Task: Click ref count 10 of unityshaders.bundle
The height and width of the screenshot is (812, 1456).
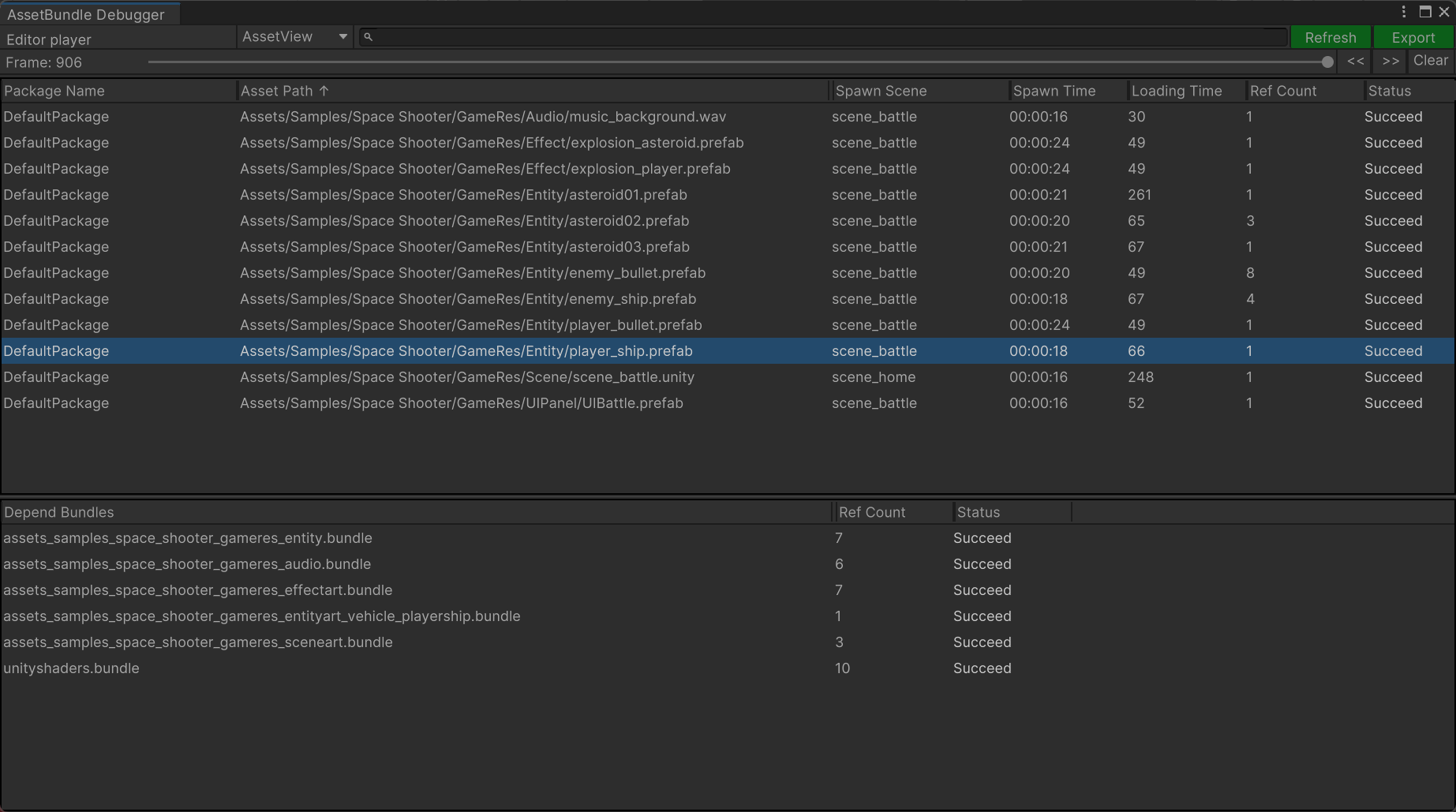Action: click(842, 668)
